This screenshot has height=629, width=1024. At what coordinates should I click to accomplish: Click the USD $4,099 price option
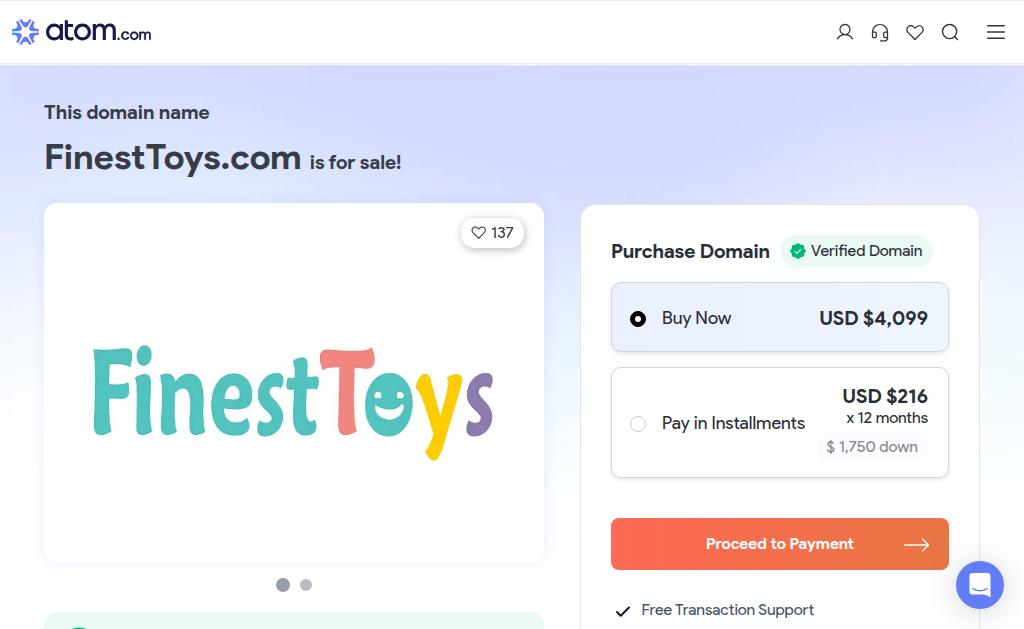tap(873, 318)
